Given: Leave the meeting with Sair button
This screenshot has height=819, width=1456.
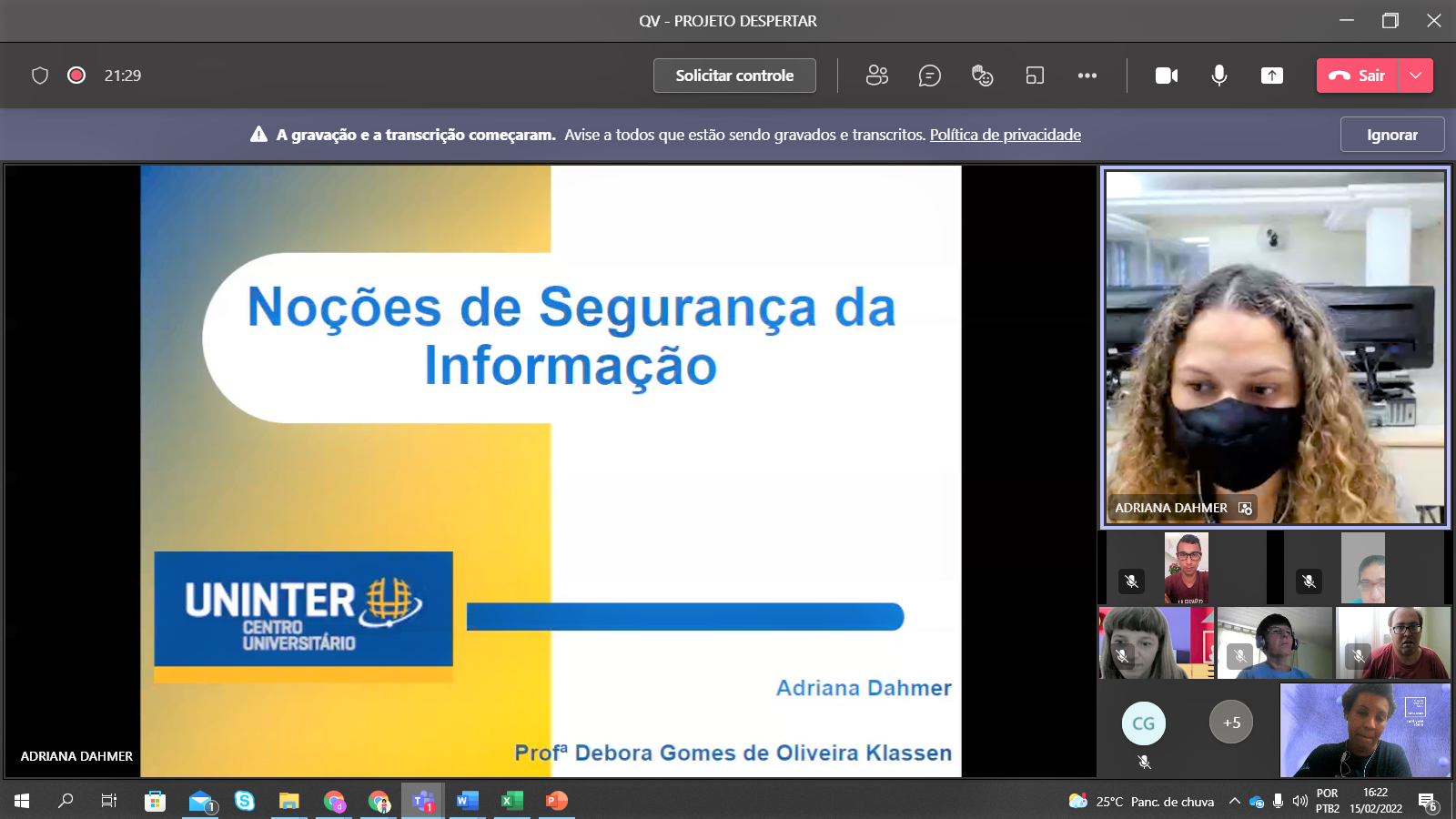Looking at the screenshot, I should click(x=1358, y=76).
